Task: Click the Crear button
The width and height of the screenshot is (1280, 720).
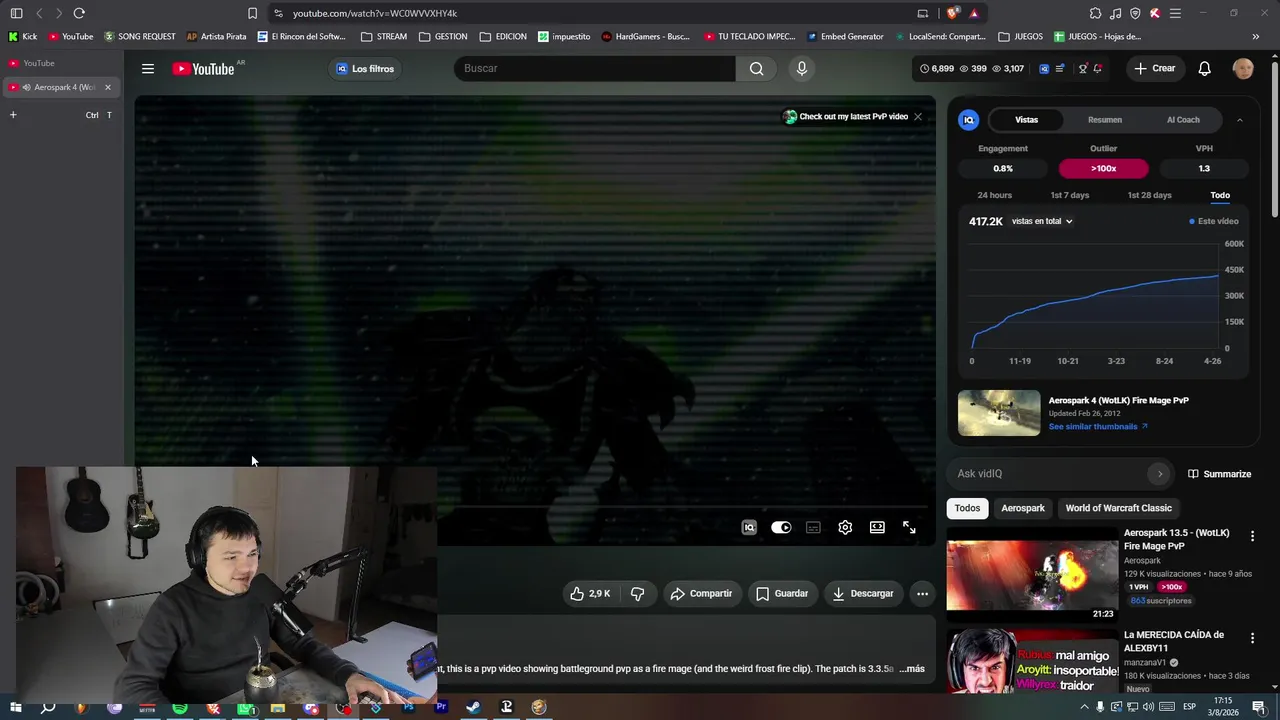Action: pyautogui.click(x=1154, y=69)
